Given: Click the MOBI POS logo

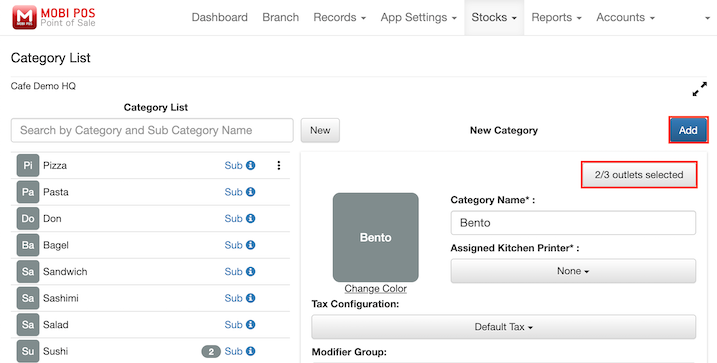Looking at the screenshot, I should (54, 17).
